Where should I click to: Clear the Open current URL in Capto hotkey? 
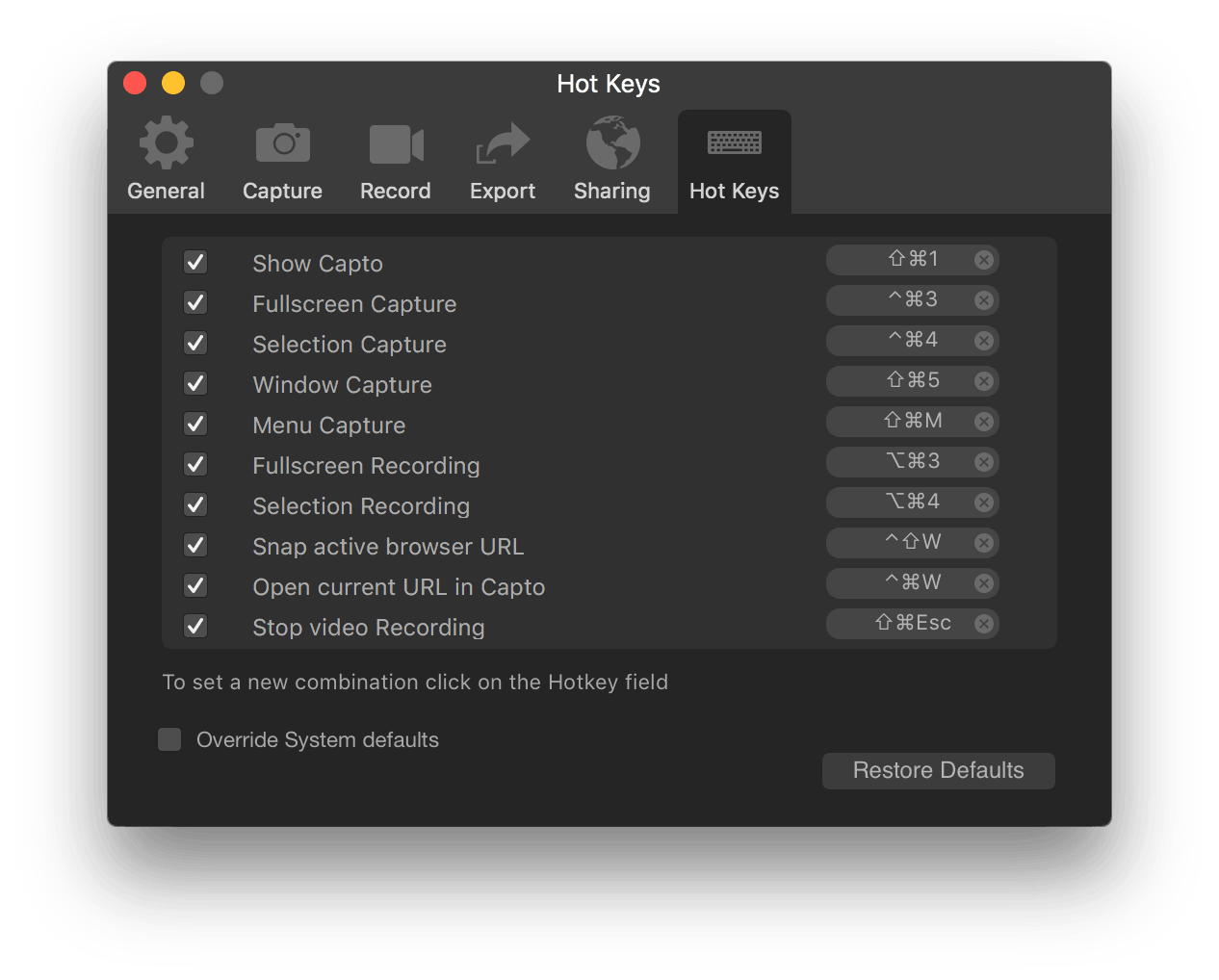tap(983, 583)
